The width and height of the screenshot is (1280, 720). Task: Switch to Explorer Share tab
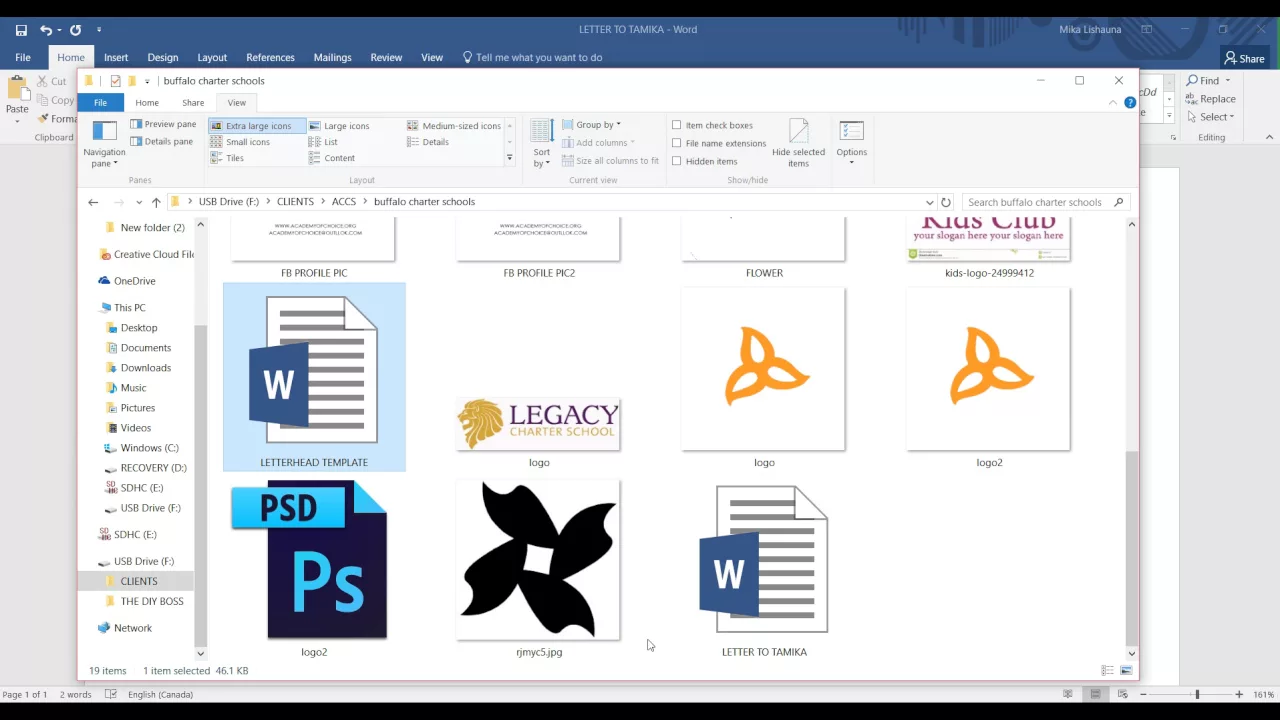pos(193,102)
